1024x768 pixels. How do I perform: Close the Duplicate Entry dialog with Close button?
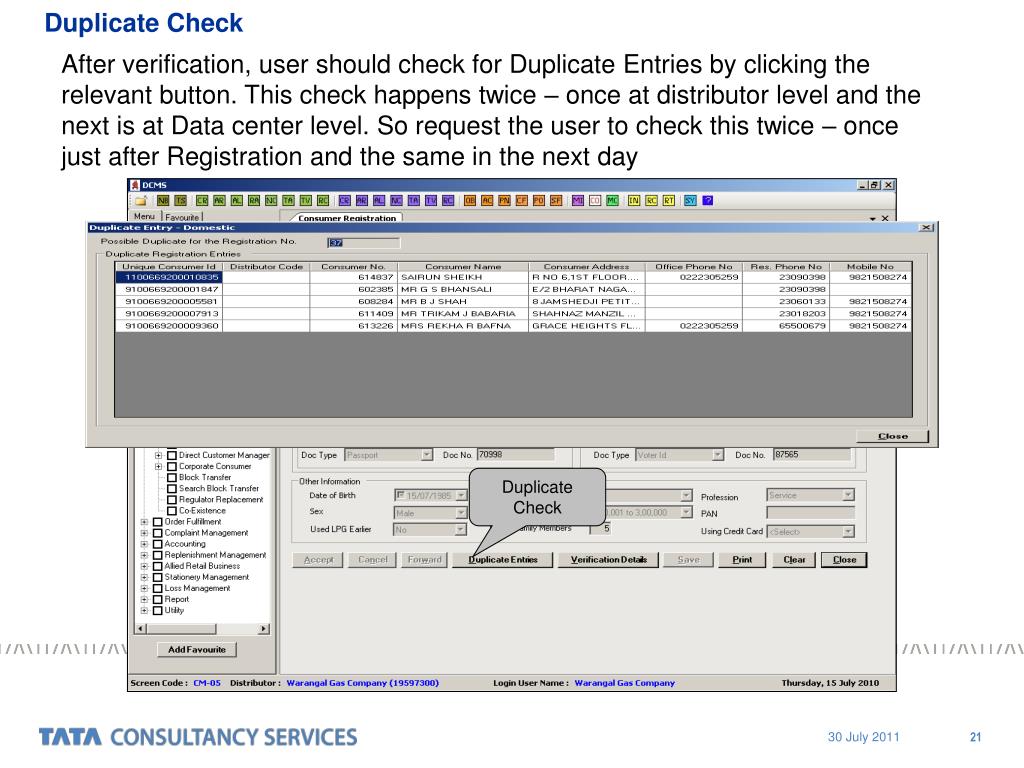coord(893,436)
